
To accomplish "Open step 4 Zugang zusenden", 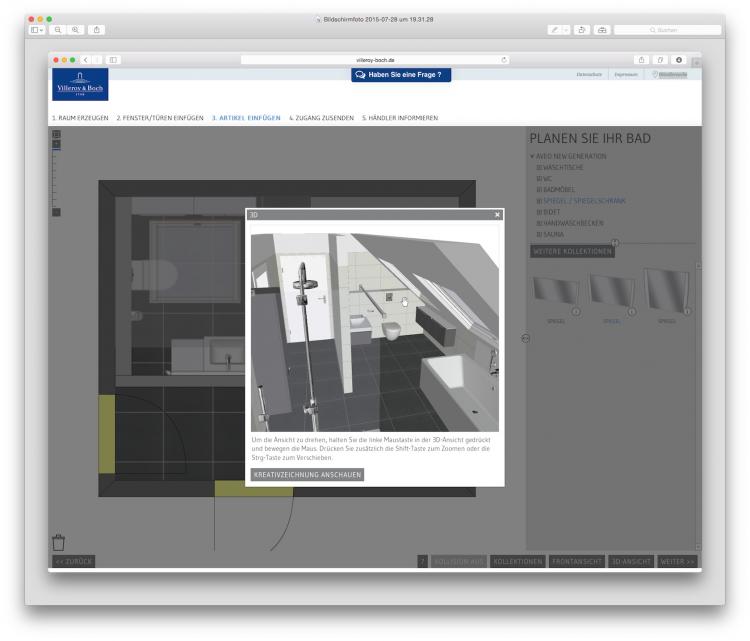I will pos(321,118).
